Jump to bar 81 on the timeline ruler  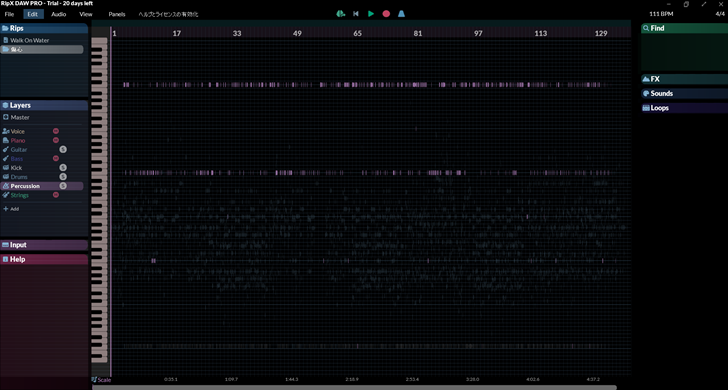(x=418, y=33)
